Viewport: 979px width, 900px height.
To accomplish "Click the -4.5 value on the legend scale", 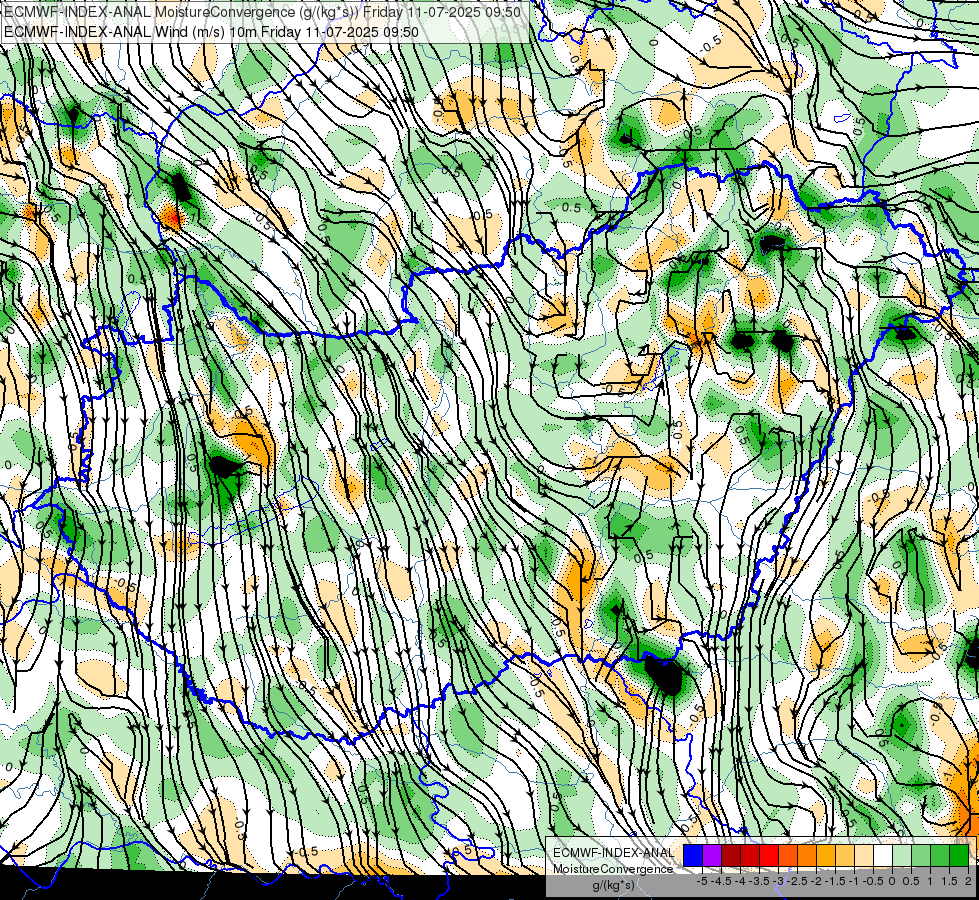I will [721, 881].
